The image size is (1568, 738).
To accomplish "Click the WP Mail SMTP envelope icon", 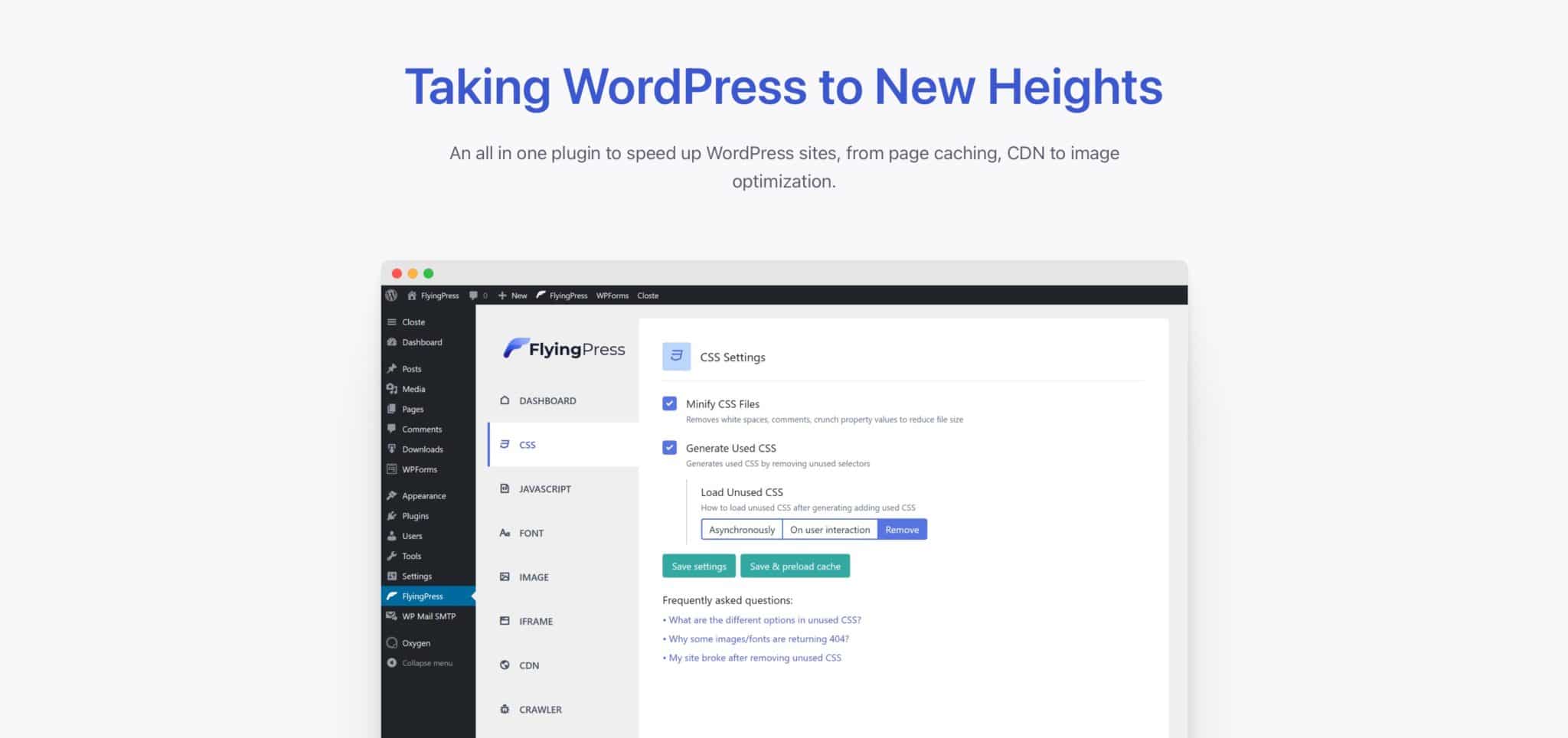I will pos(392,616).
